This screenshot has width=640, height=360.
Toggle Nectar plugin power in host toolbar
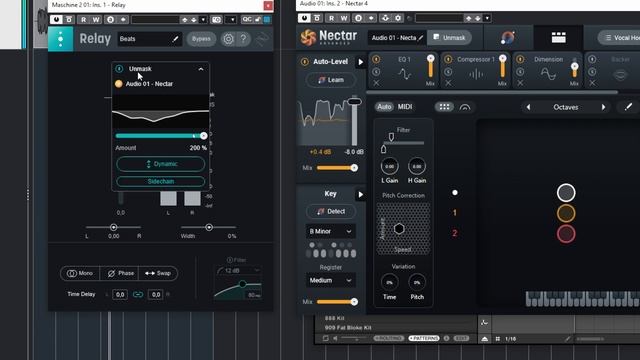304,18
